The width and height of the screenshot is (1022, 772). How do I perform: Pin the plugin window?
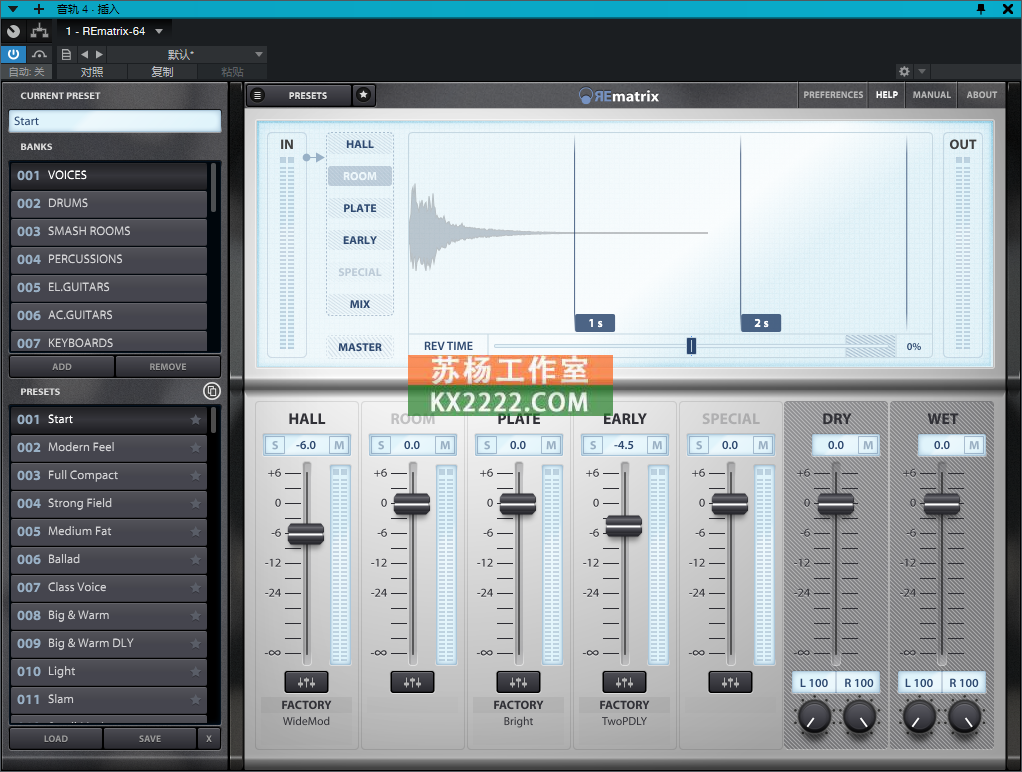click(981, 8)
